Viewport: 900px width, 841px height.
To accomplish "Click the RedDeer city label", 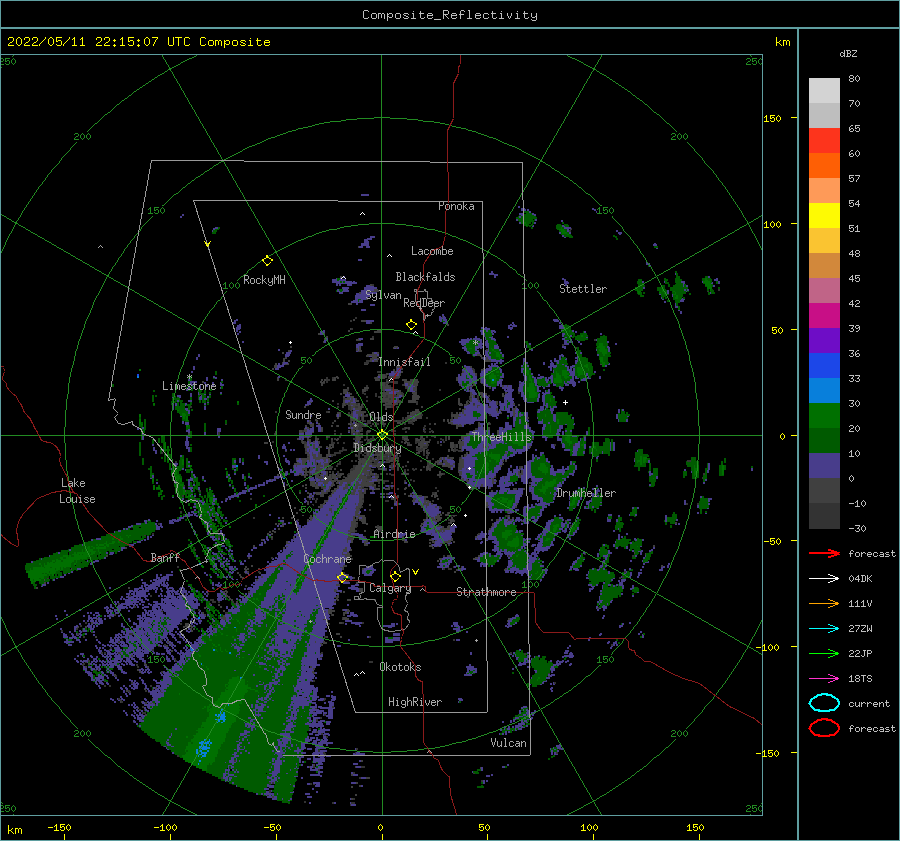I will (x=424, y=303).
